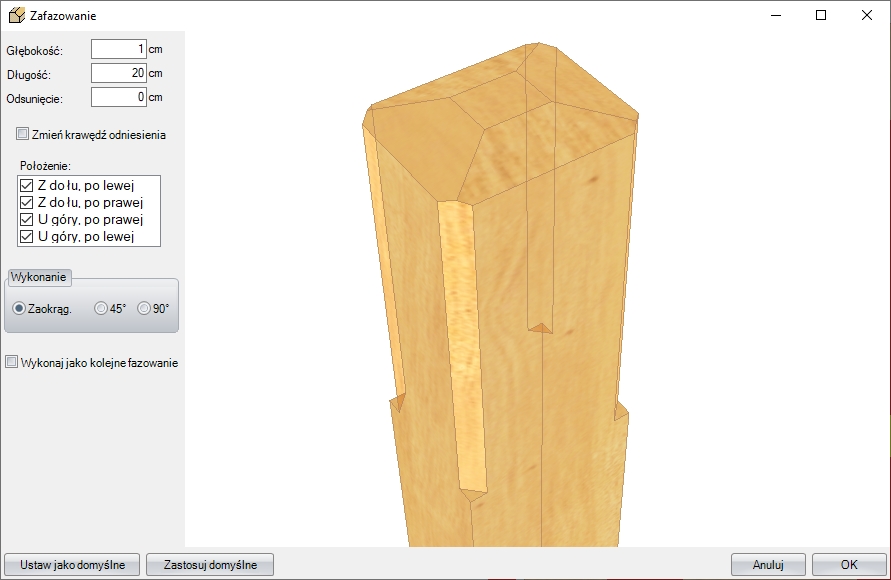Click the Zafazowanie dialog title icon
The image size is (891, 580).
click(x=16, y=16)
